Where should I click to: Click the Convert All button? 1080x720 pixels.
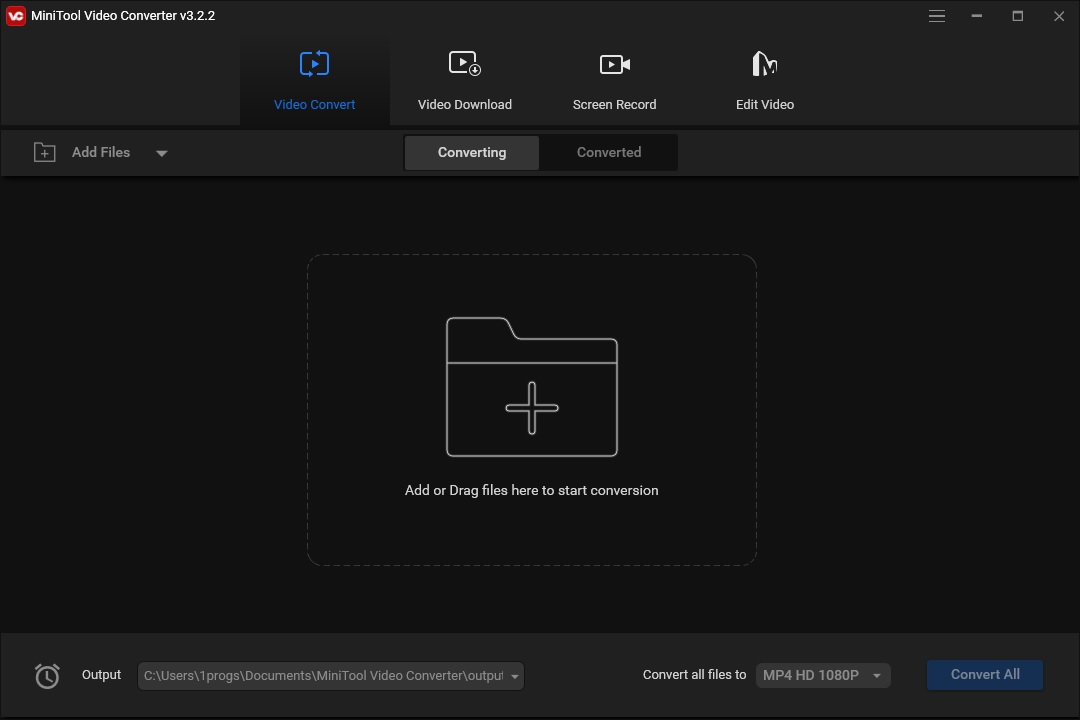pyautogui.click(x=984, y=674)
